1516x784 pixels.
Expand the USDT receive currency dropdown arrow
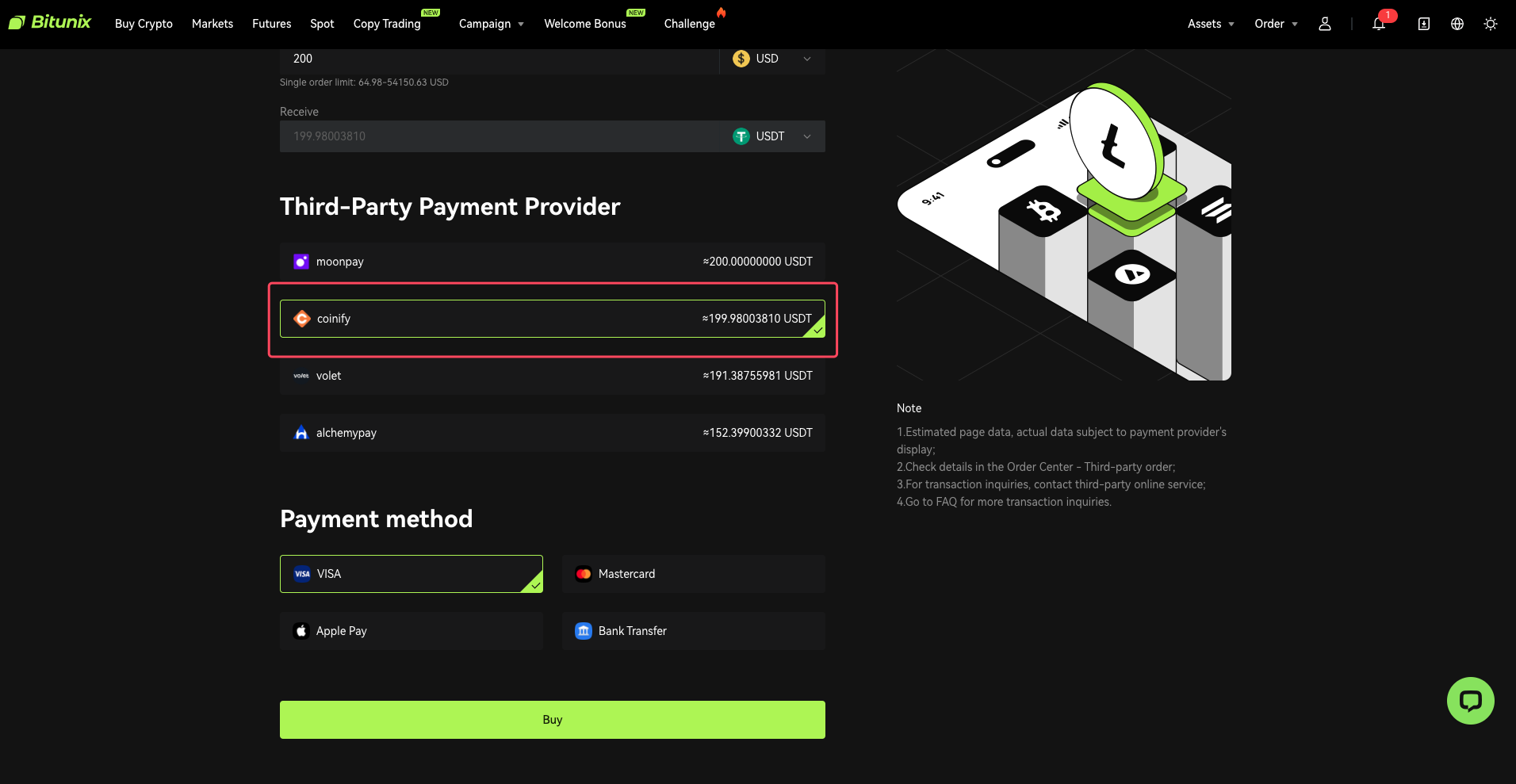click(x=807, y=136)
